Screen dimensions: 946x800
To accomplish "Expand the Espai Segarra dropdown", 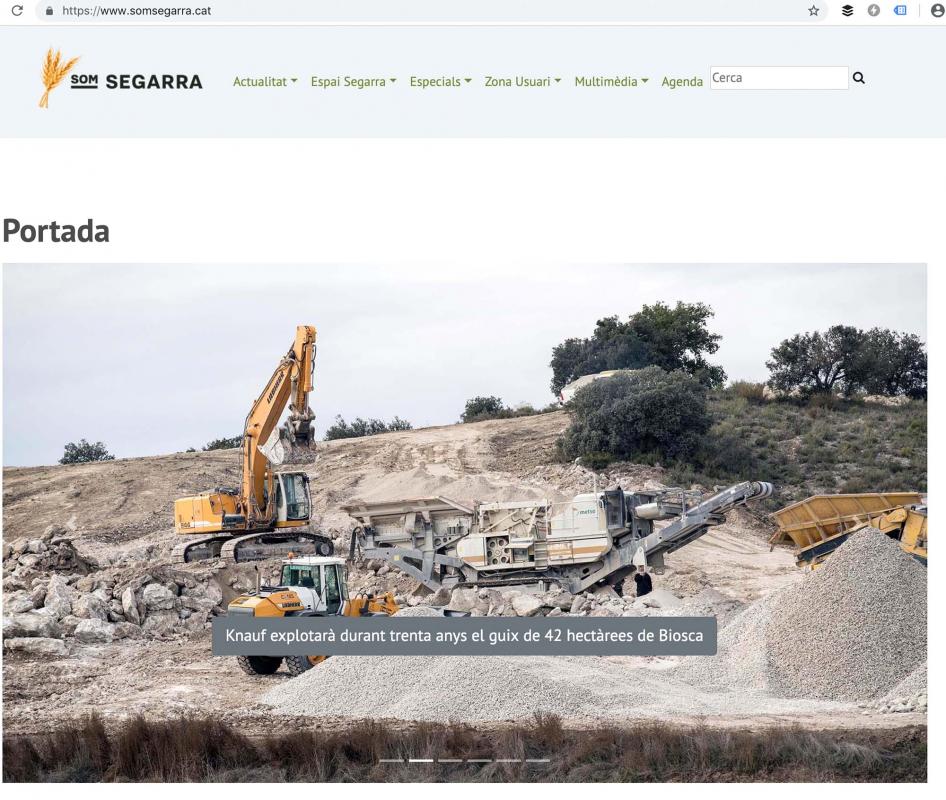I will click(x=353, y=82).
